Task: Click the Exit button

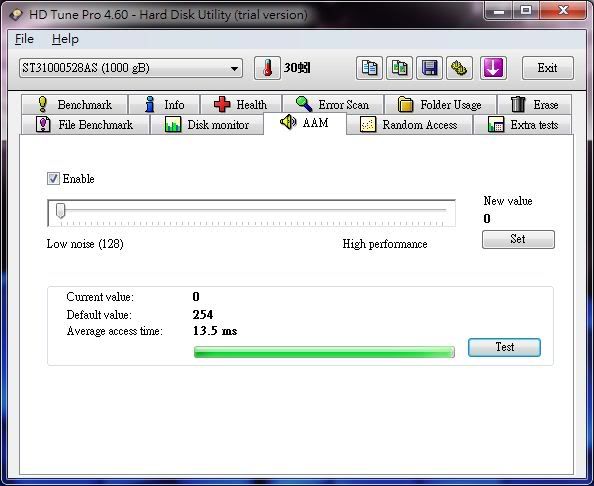Action: click(x=547, y=68)
